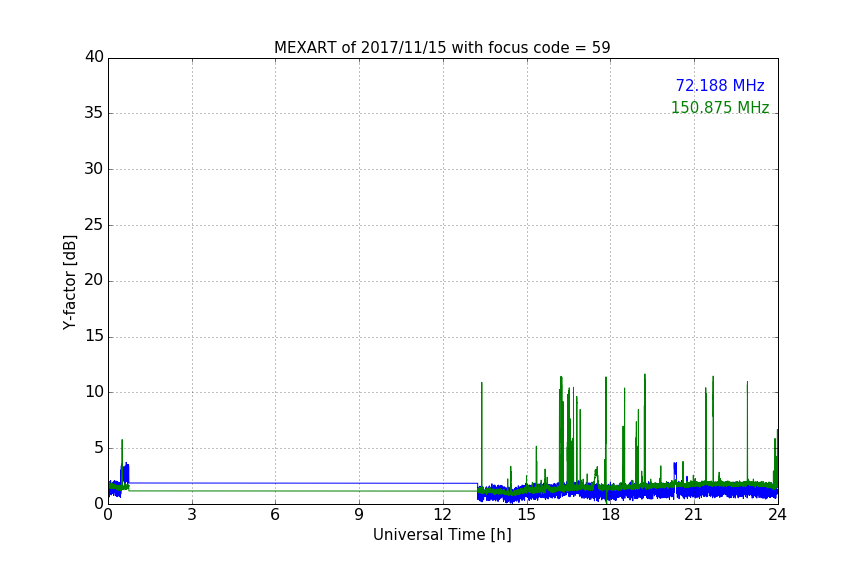The image size is (864, 576).
Task: Select the 150.875 MHz legend label
Action: pos(720,107)
